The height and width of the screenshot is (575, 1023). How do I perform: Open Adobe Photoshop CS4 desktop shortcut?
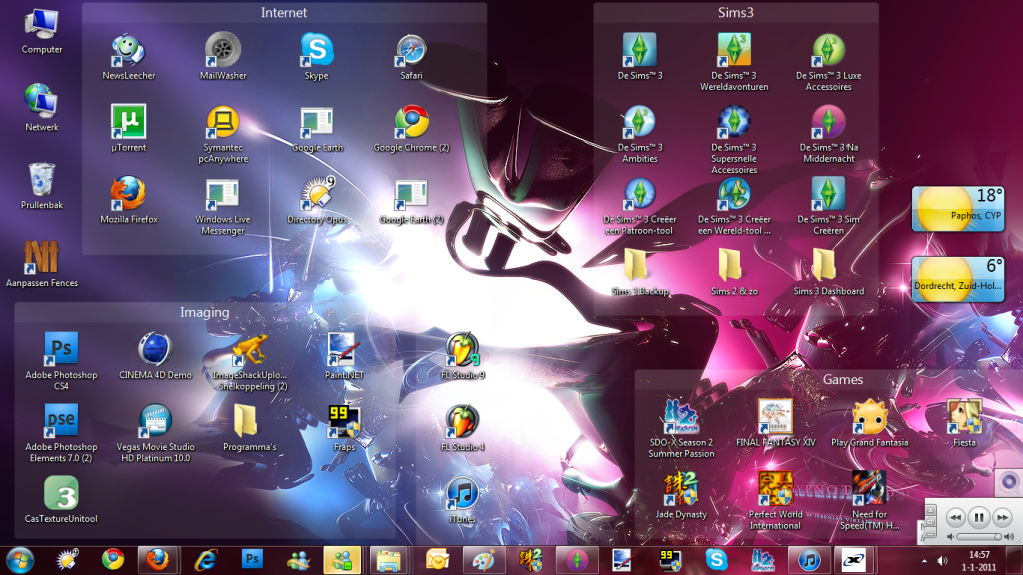61,361
